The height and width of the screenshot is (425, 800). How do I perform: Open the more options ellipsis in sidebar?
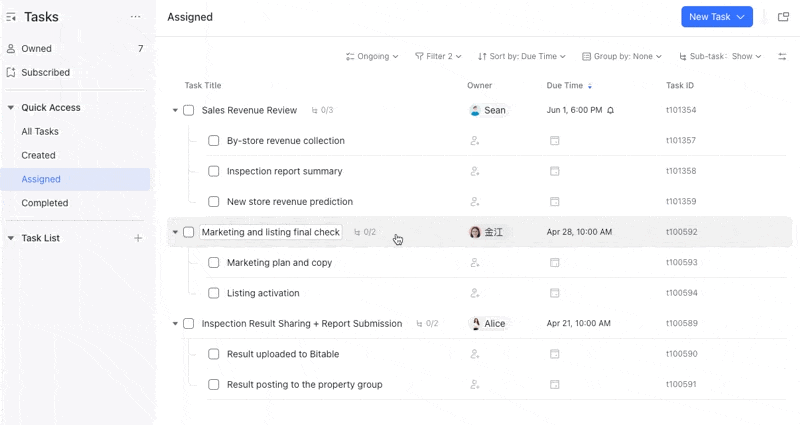click(x=136, y=17)
